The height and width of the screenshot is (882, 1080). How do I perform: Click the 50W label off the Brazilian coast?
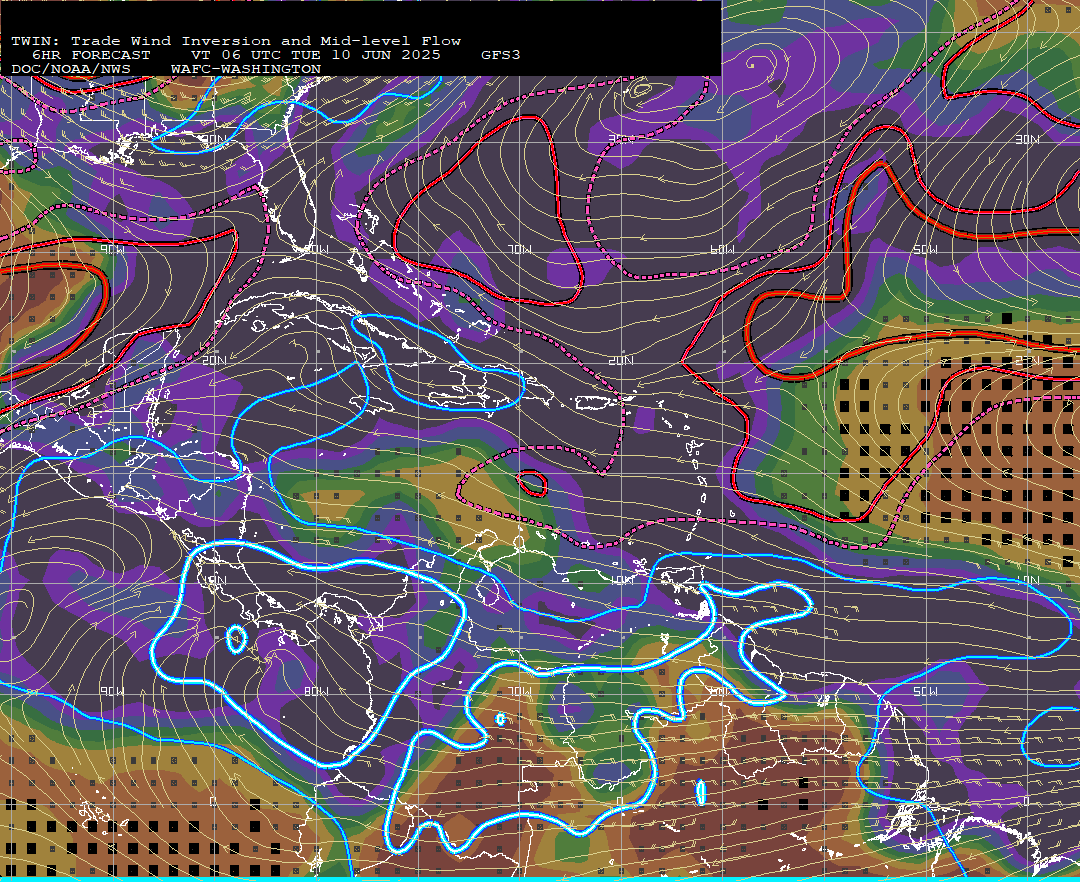point(925,691)
